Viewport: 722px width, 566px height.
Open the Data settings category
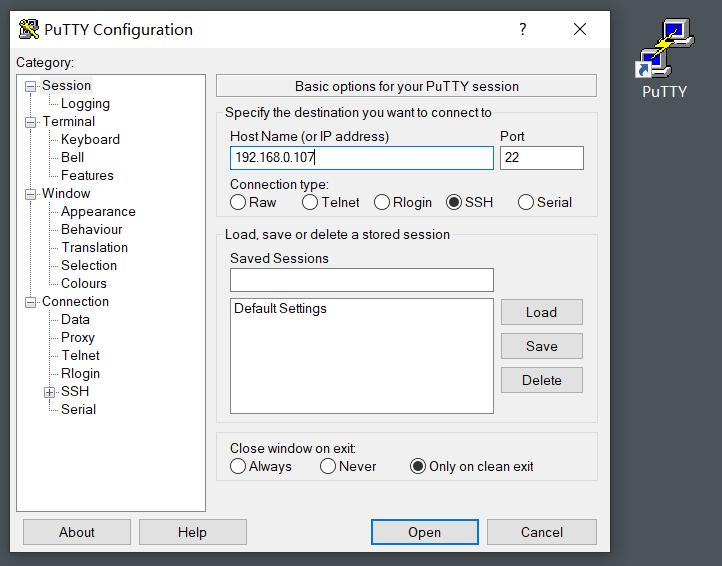pyautogui.click(x=75, y=320)
